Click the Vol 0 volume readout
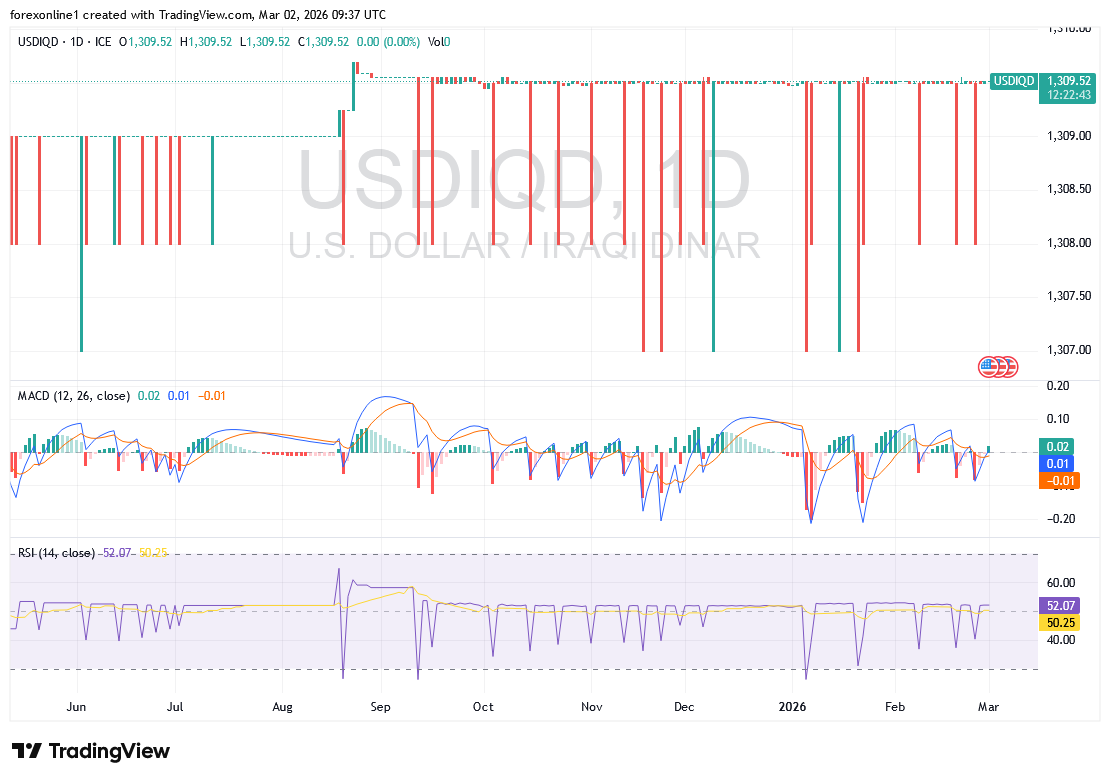The image size is (1110, 781). click(x=439, y=42)
